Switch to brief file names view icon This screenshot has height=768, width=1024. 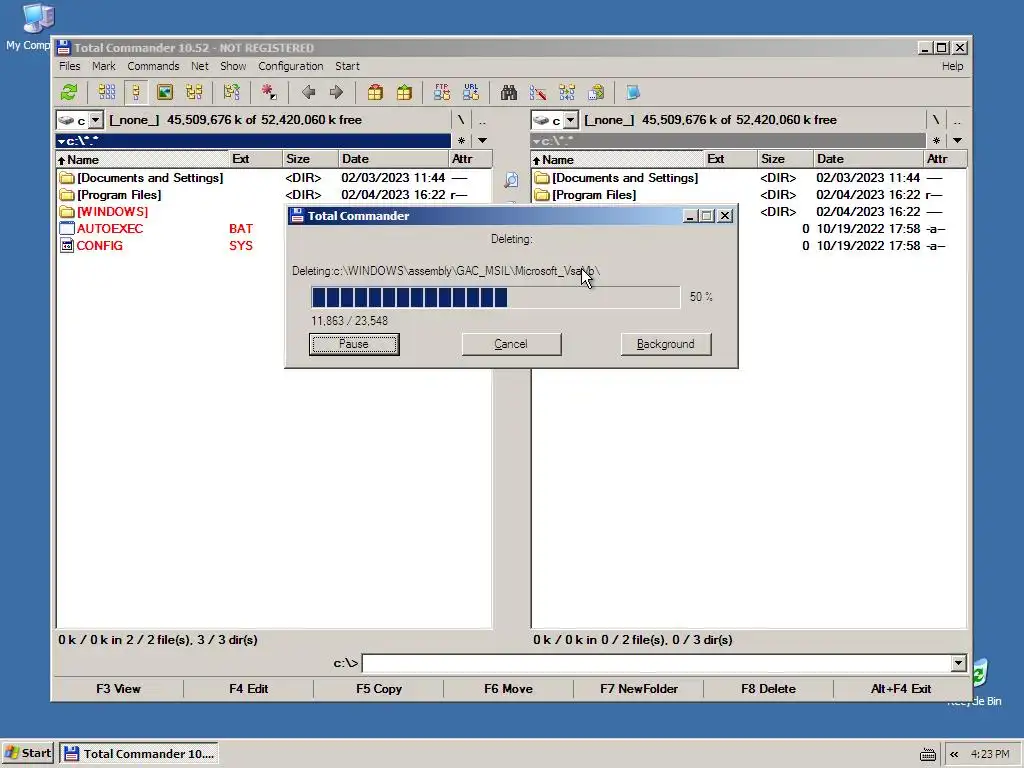pyautogui.click(x=106, y=92)
